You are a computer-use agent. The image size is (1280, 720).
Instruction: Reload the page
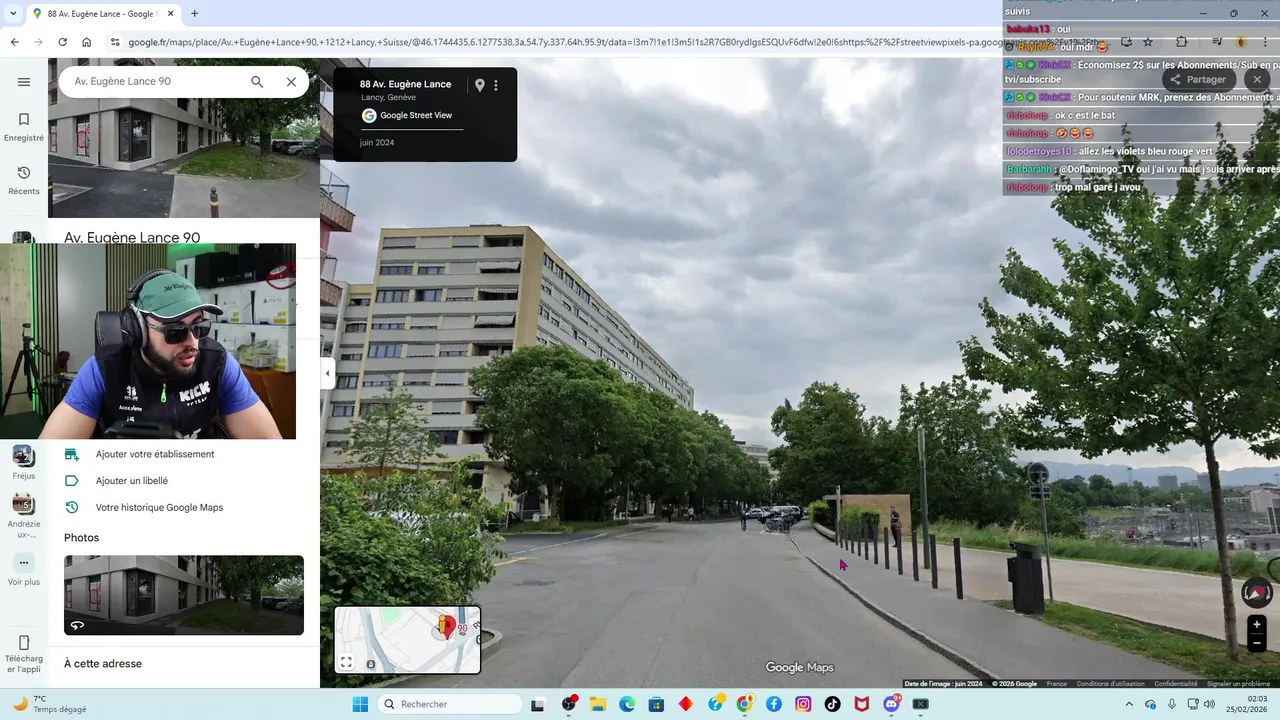point(62,42)
